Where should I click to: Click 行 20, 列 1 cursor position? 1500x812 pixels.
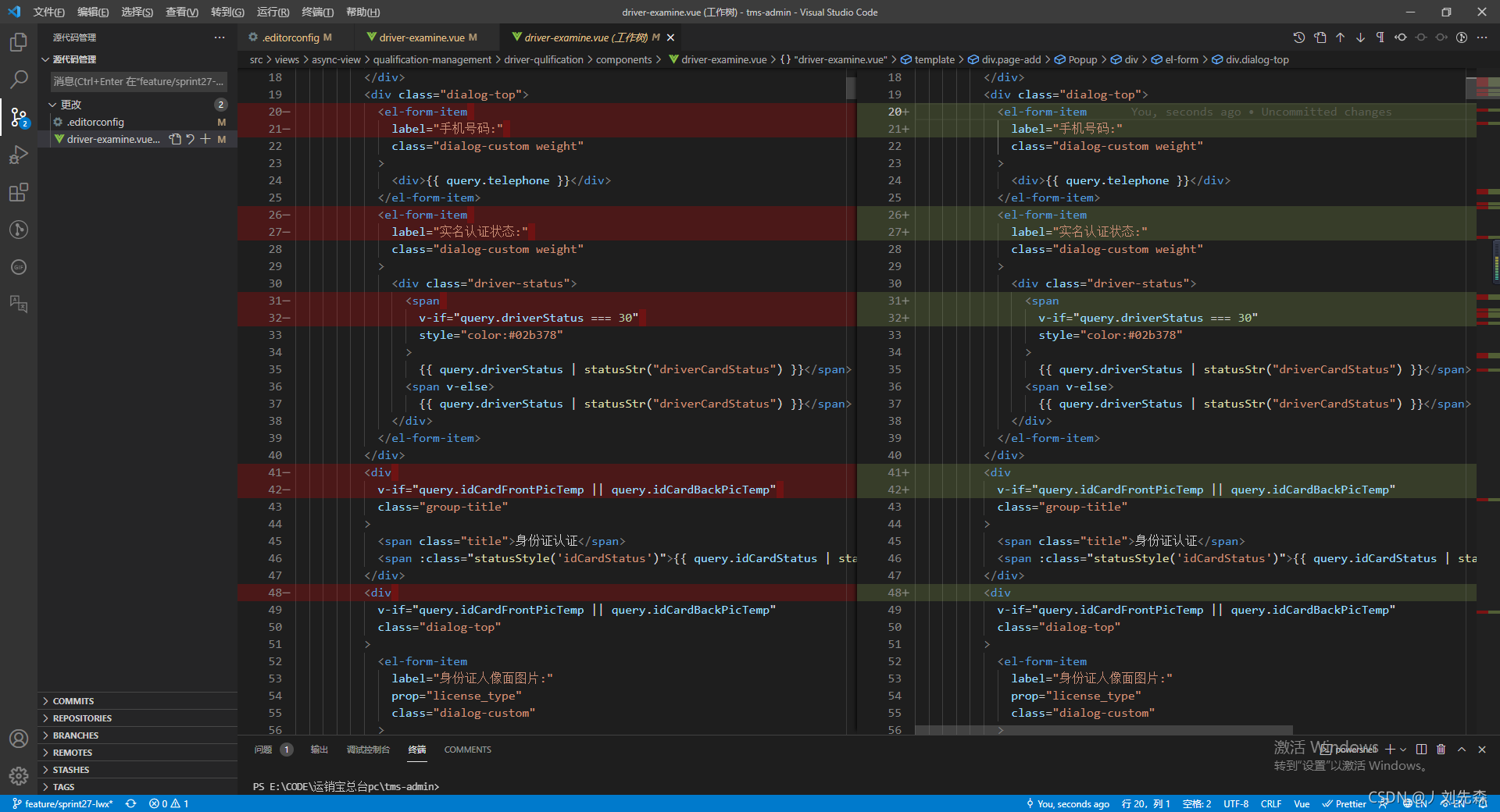[1145, 803]
